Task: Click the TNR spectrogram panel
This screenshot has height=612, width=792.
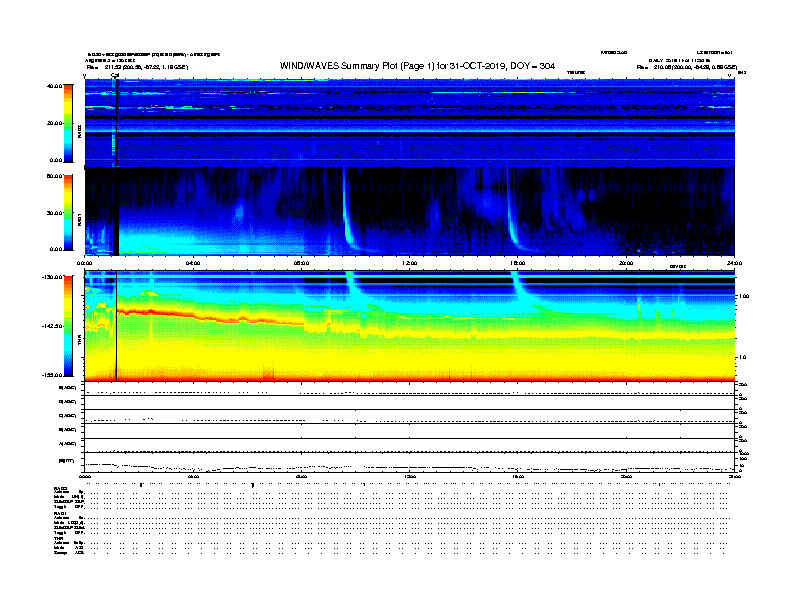Action: point(410,326)
